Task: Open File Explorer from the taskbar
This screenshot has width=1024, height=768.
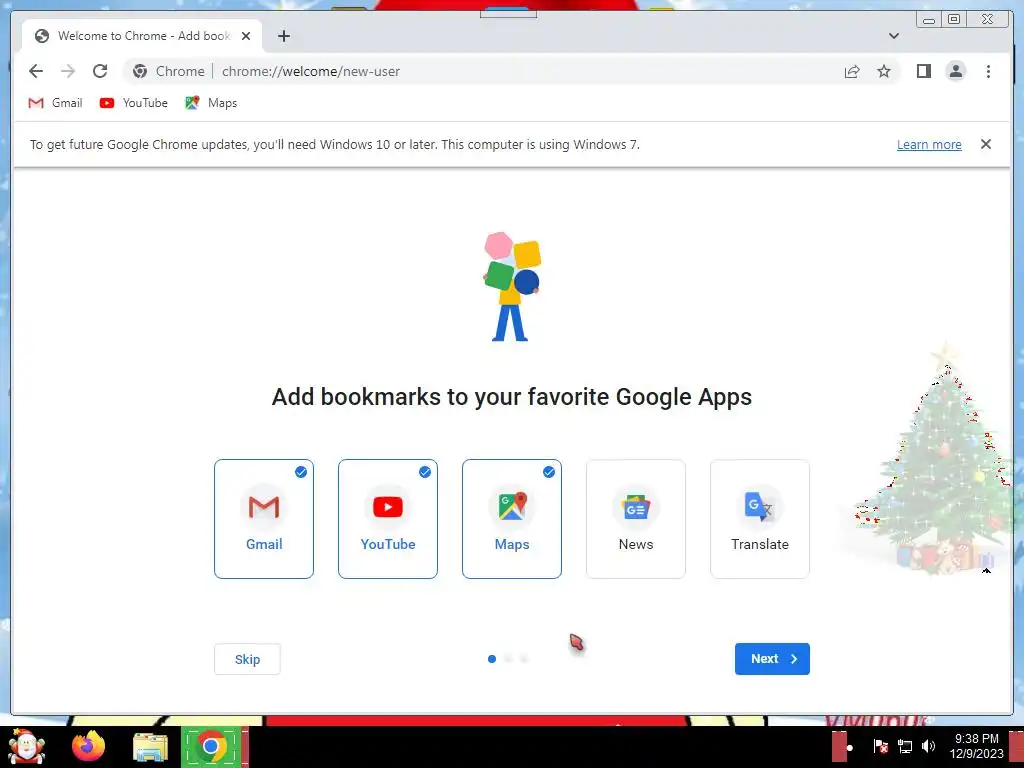Action: [x=150, y=746]
